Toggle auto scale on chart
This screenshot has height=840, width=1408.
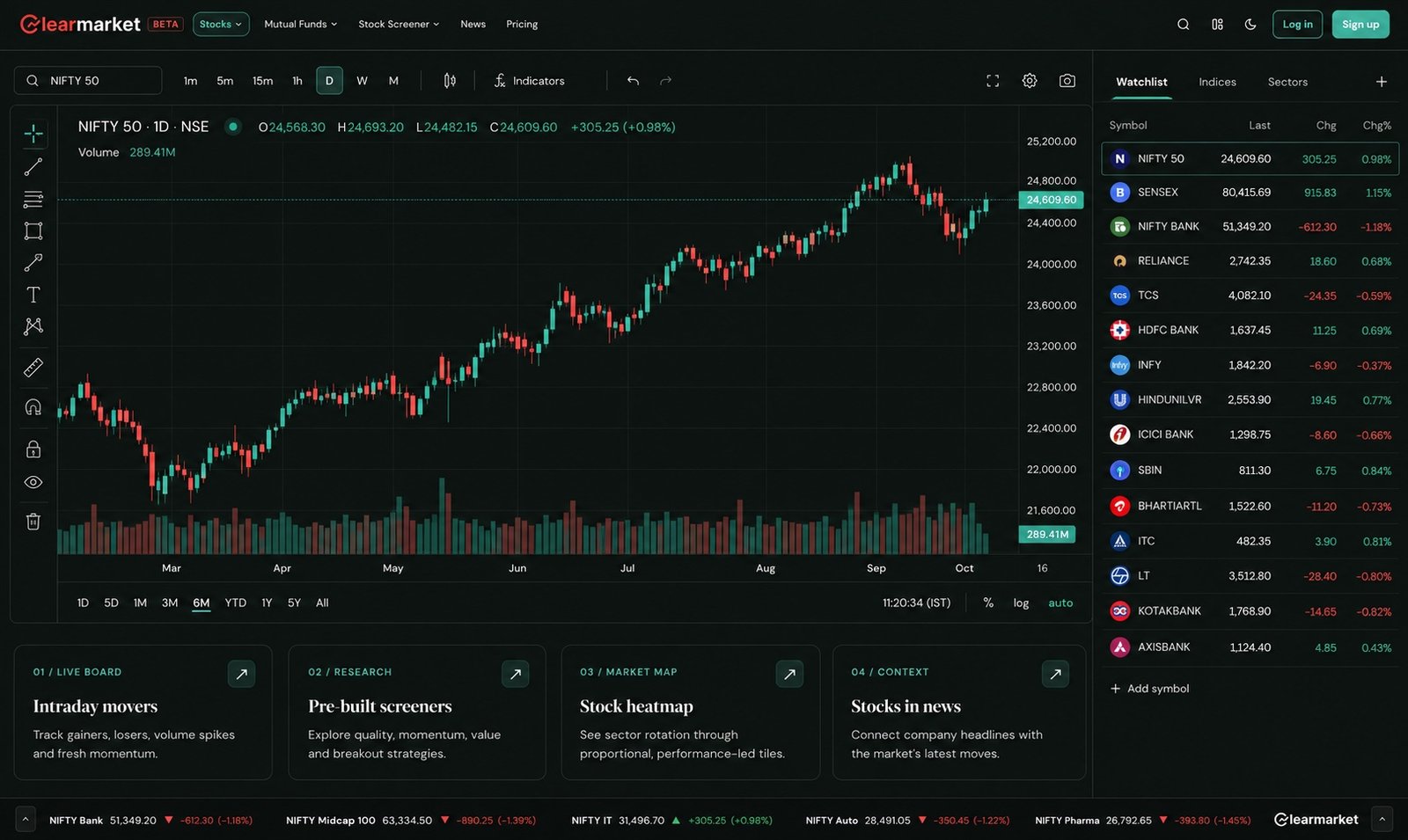[x=1060, y=603]
